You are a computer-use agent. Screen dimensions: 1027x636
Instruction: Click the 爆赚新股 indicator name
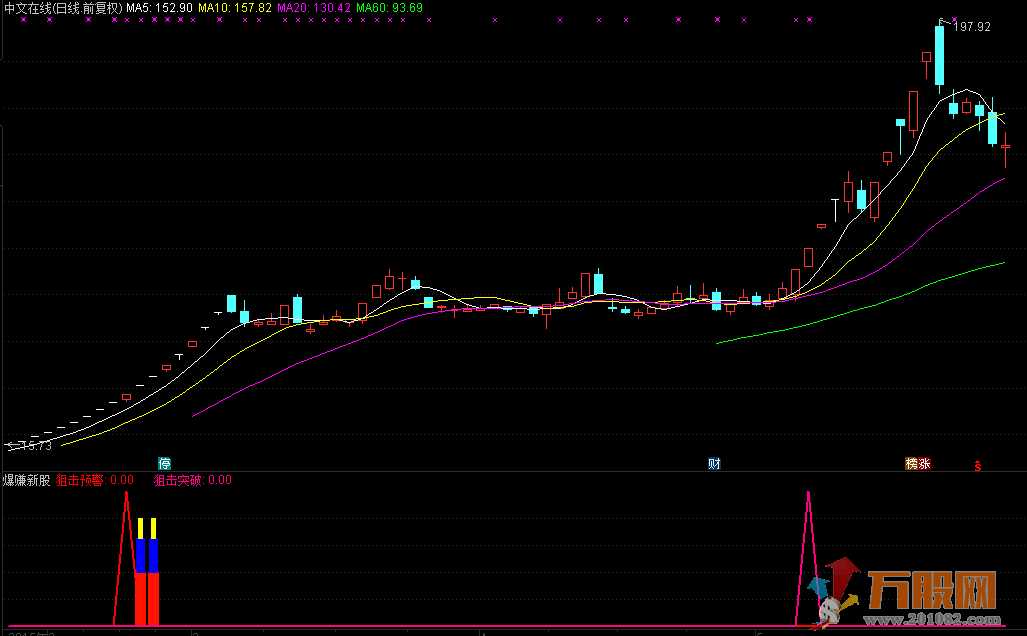click(26, 480)
